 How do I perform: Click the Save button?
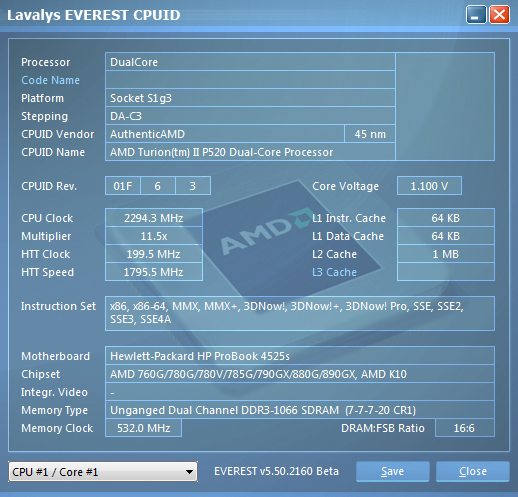click(392, 471)
